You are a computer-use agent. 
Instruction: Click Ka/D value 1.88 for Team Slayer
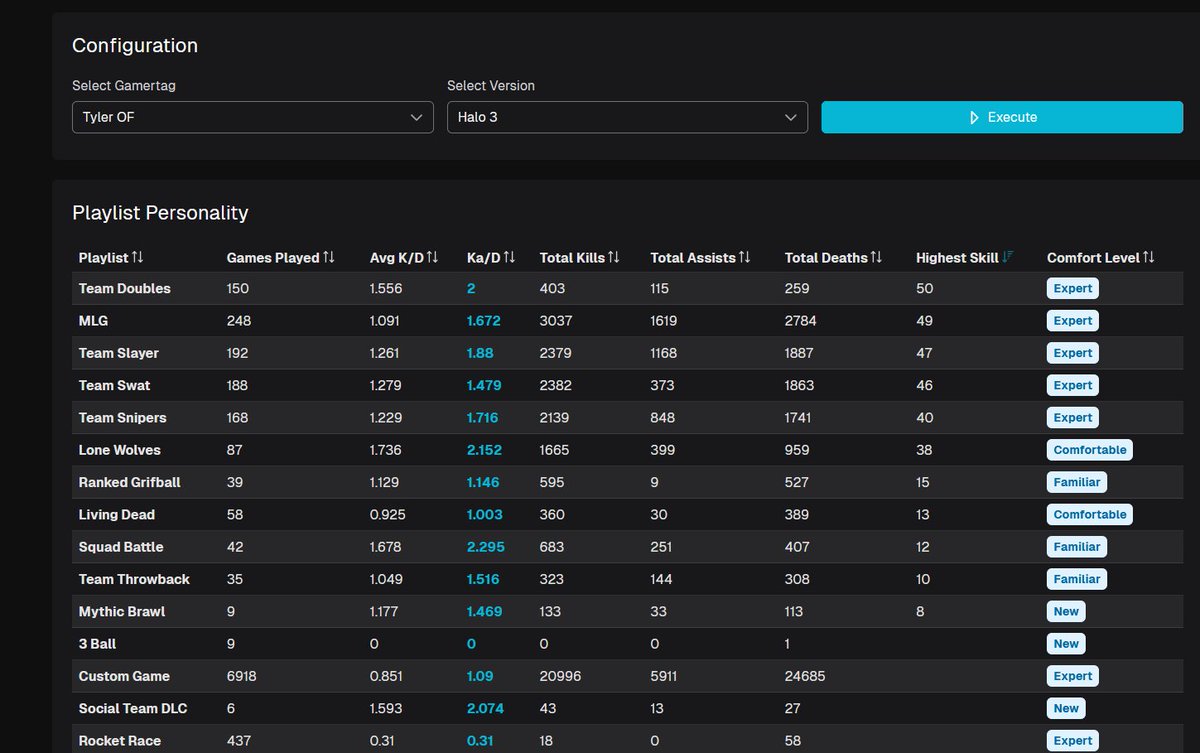[481, 353]
